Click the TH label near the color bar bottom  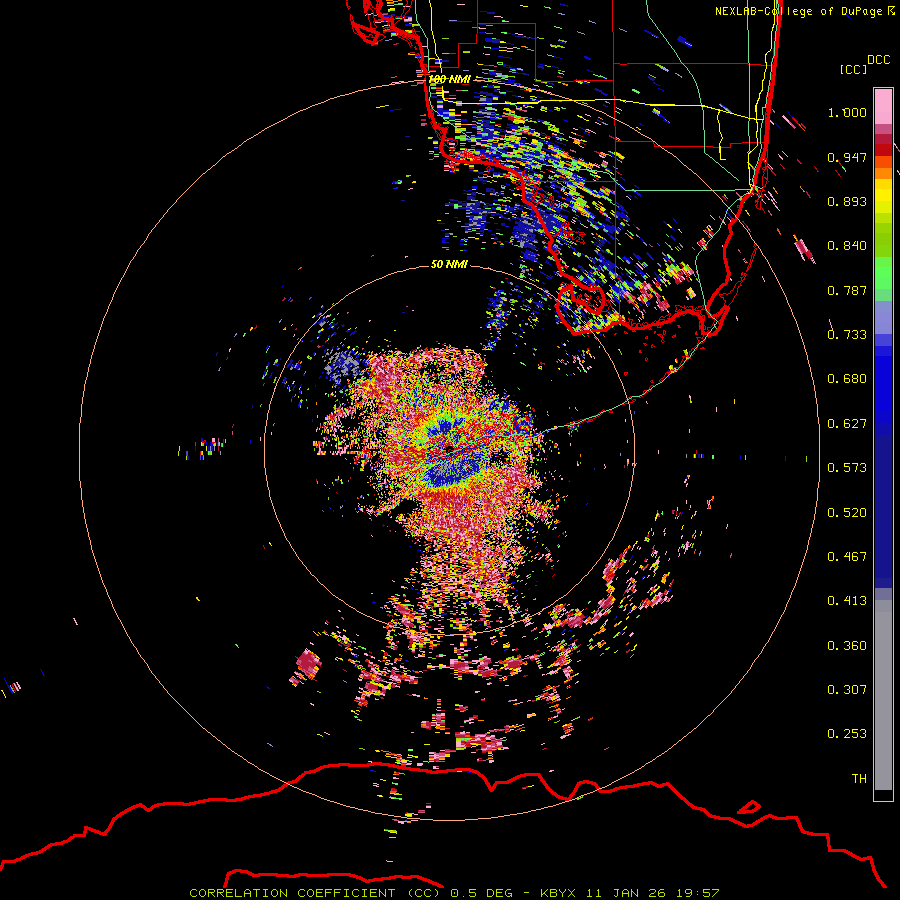click(859, 779)
